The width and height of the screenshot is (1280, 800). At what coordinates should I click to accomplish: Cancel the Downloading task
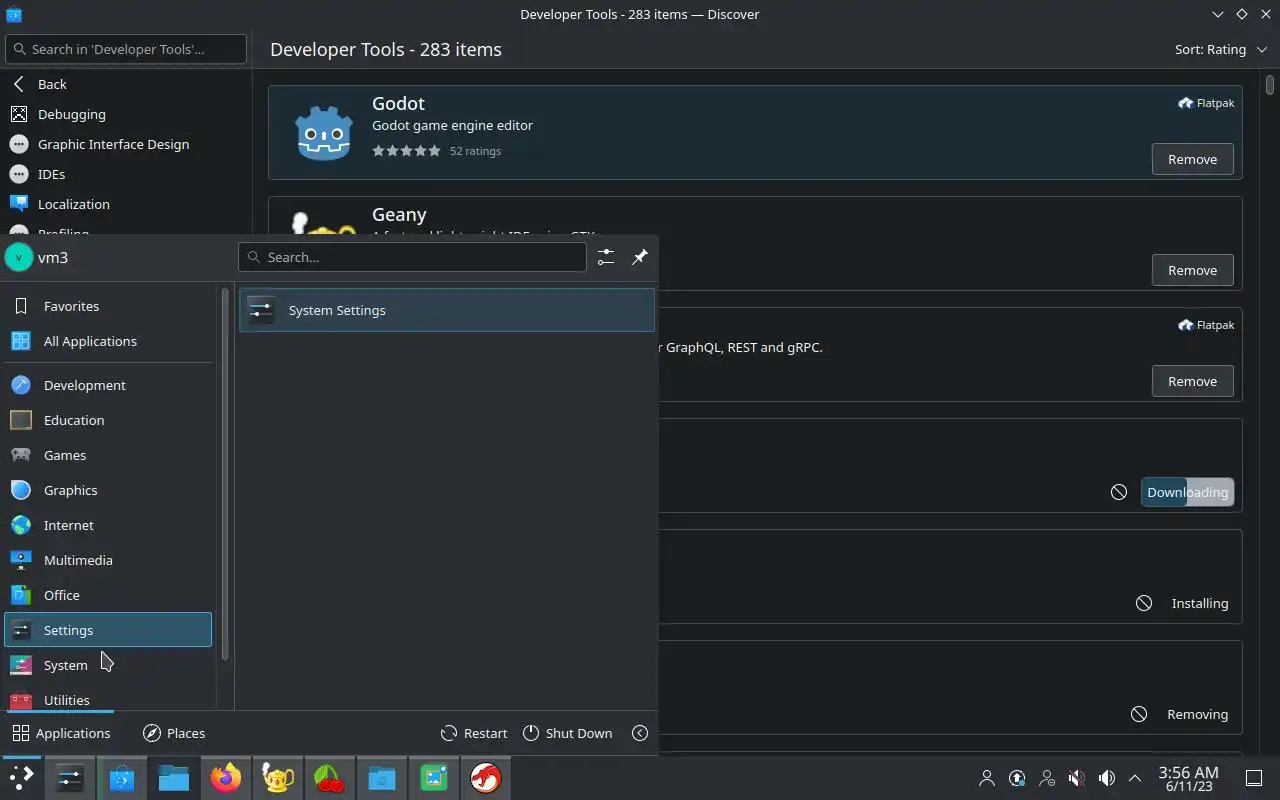(x=1119, y=492)
